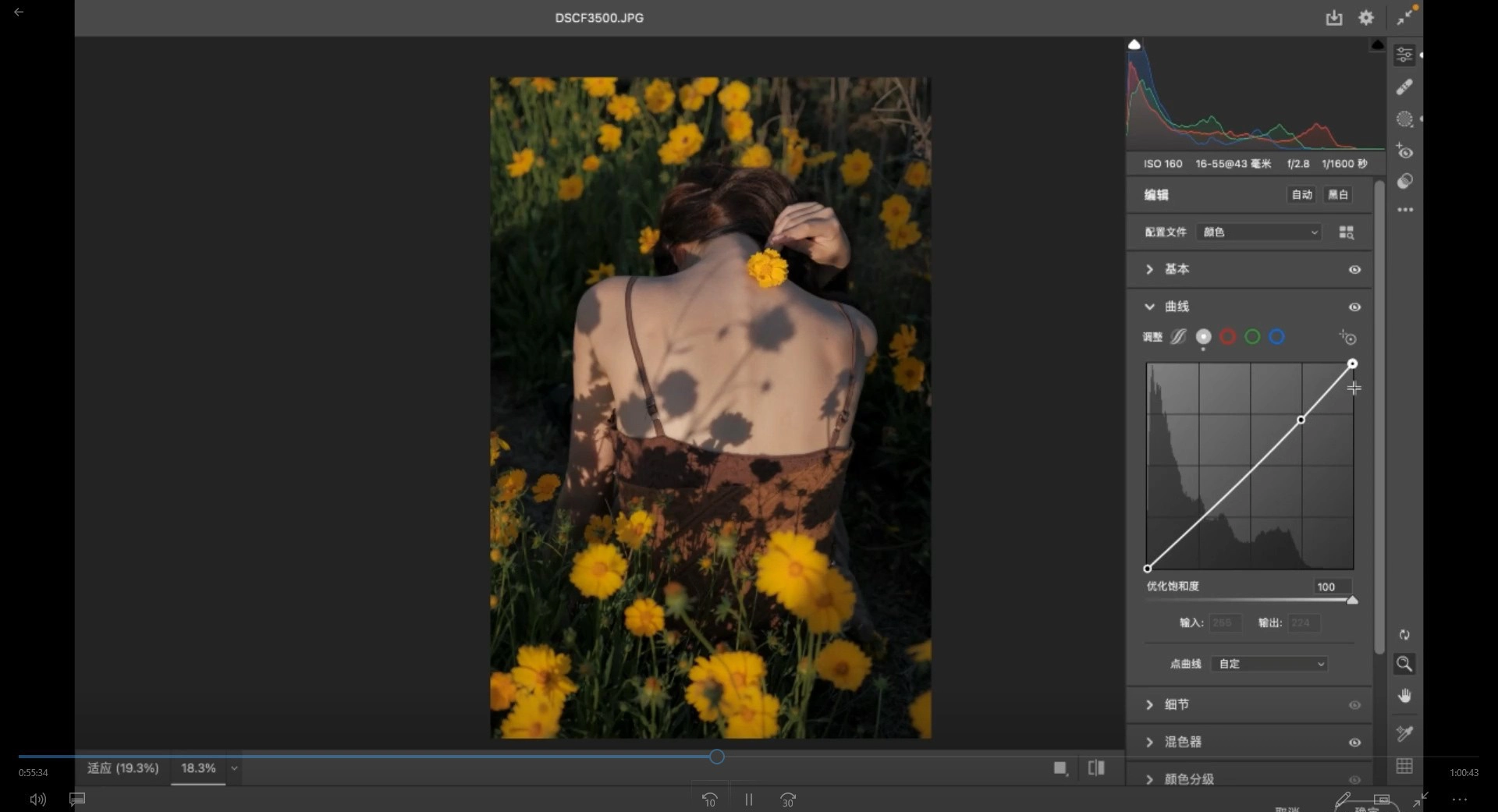Expand the 细节 panel
1498x812 pixels.
[1149, 704]
